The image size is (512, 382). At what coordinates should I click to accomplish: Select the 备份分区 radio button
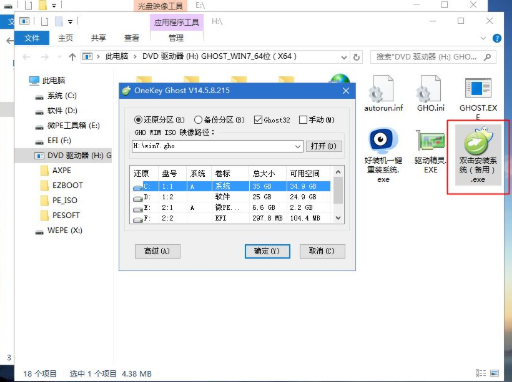(x=219, y=120)
